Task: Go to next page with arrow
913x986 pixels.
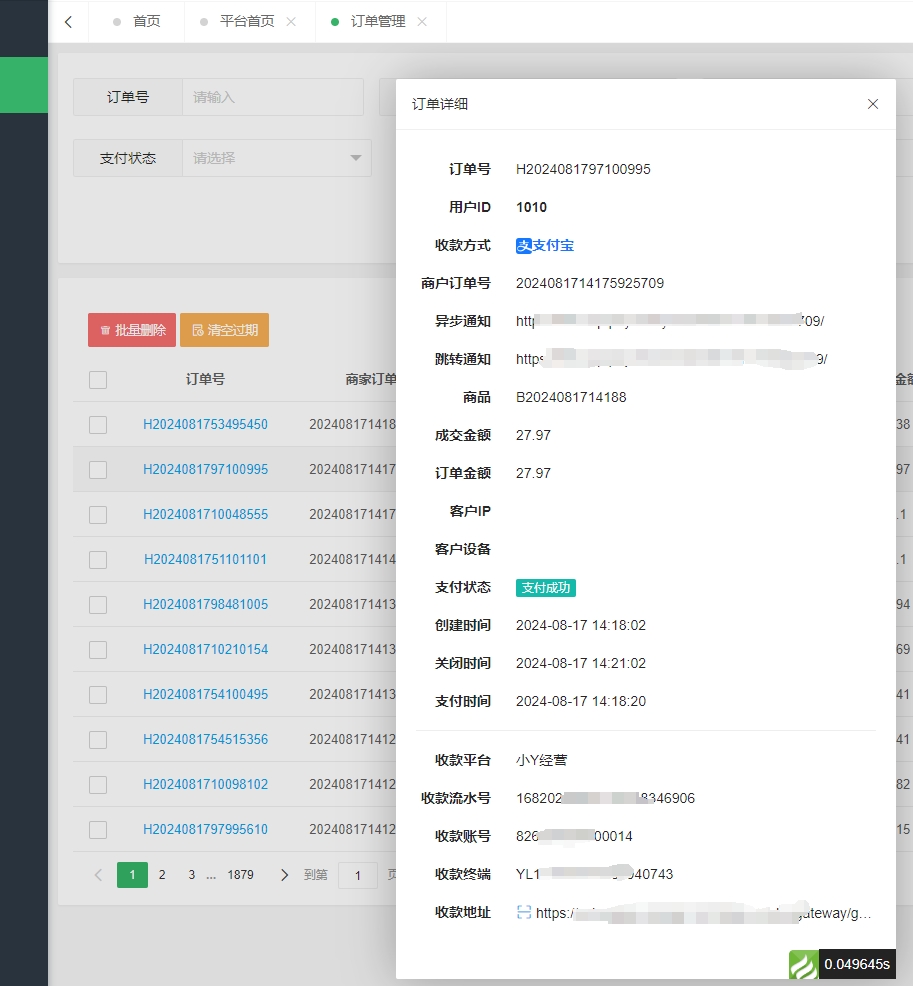Action: 284,875
